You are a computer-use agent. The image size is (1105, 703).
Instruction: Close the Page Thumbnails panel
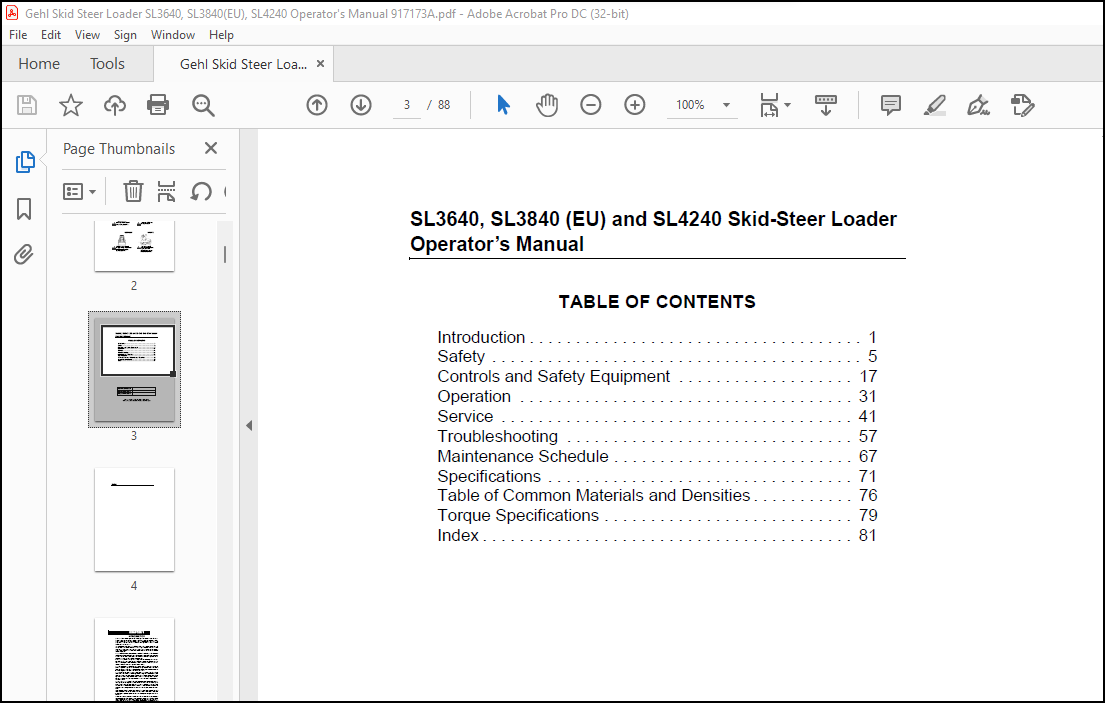click(x=211, y=148)
